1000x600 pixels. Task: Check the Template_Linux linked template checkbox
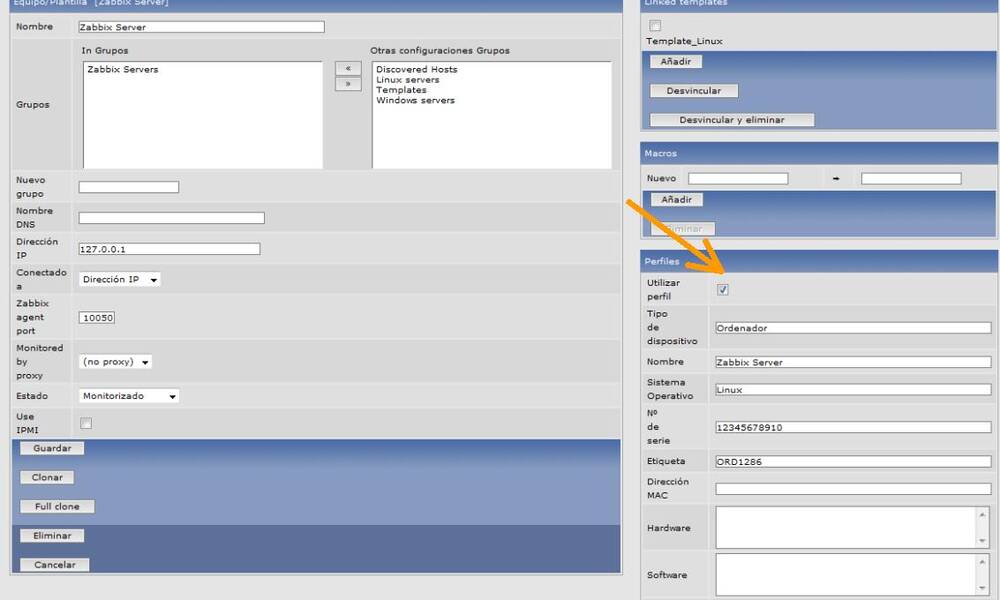coord(655,26)
